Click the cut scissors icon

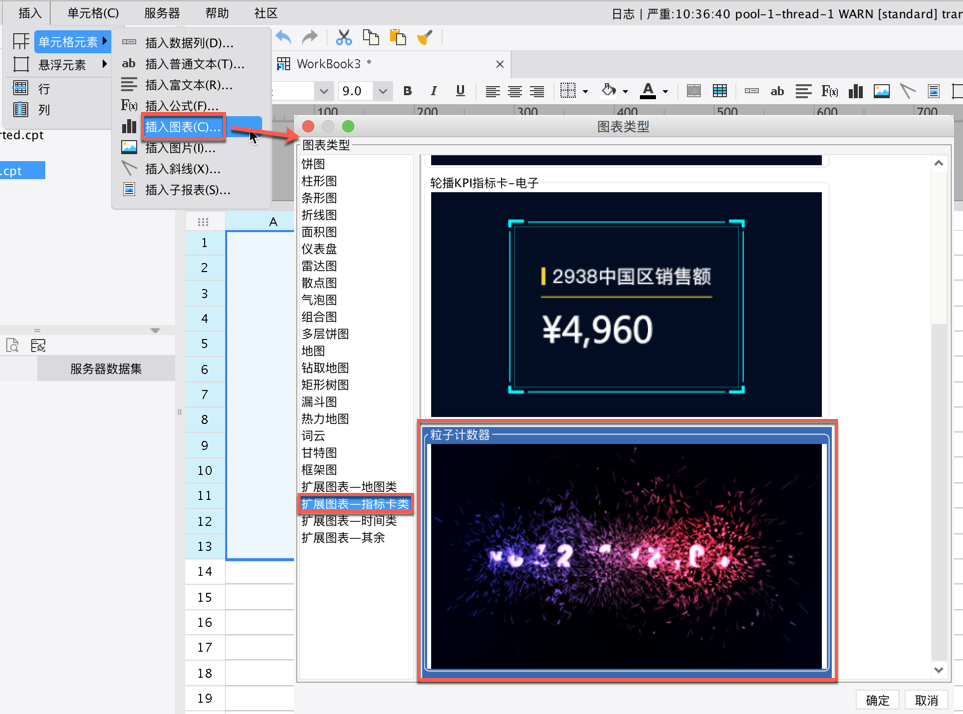[344, 37]
